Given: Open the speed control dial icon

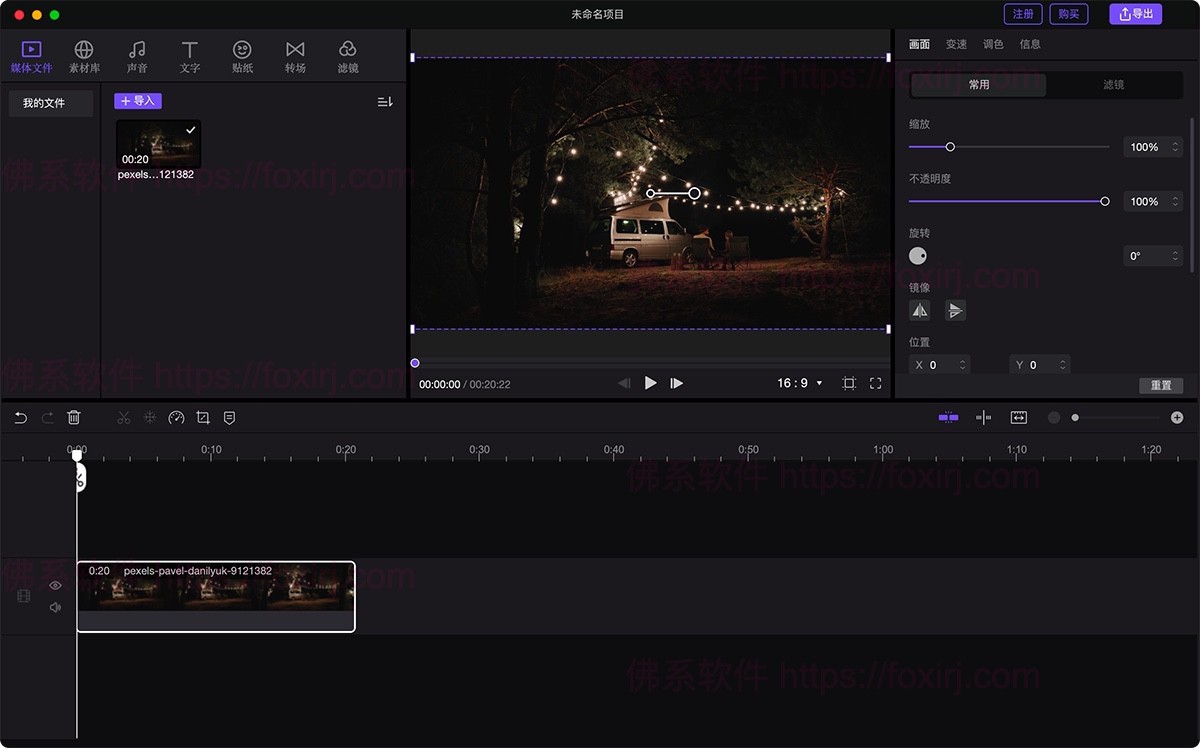Looking at the screenshot, I should point(176,417).
